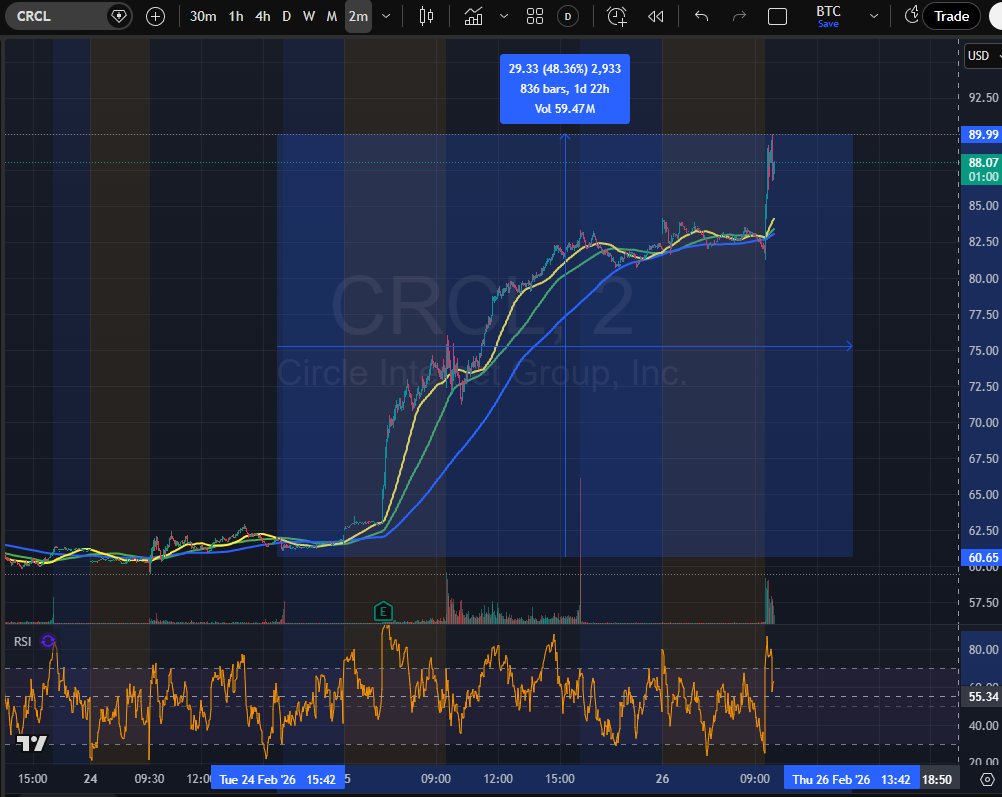Click the 60.65 price label on axis
The height and width of the screenshot is (797, 1002).
pyautogui.click(x=982, y=557)
